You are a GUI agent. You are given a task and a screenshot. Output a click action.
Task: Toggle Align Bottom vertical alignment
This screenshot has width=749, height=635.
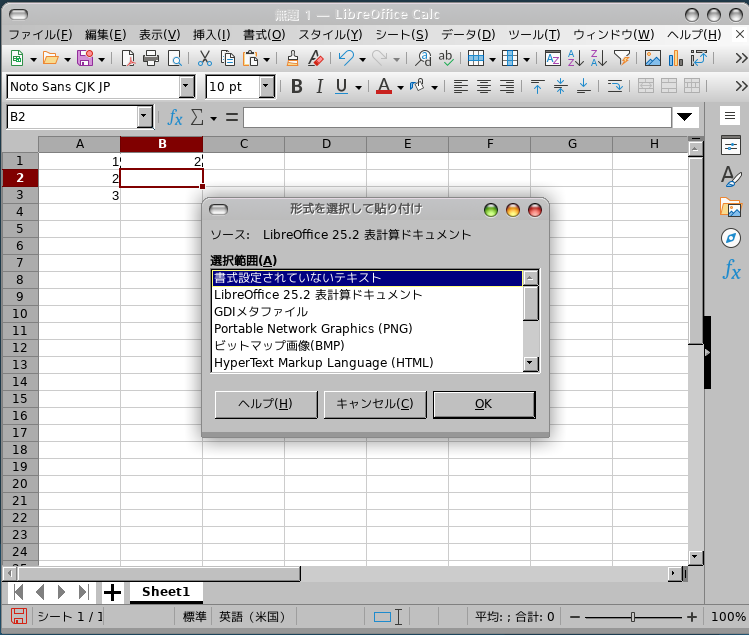point(583,86)
